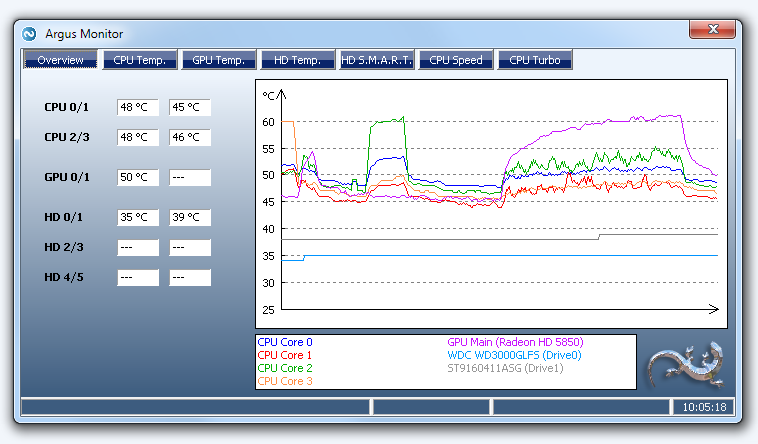Select the CPU Core 2 legend label
The width and height of the screenshot is (758, 444).
(x=285, y=368)
